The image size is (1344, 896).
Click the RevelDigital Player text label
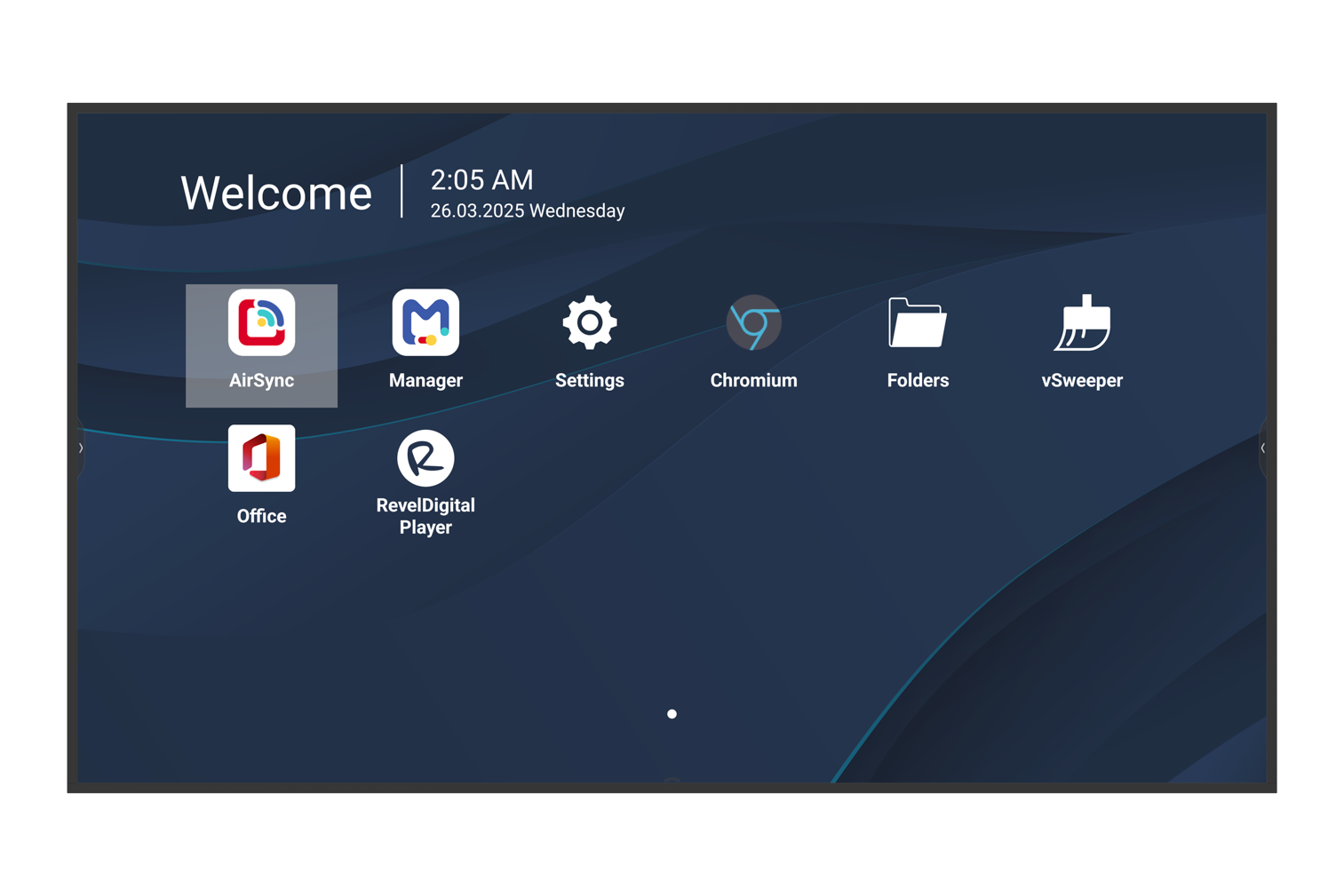[425, 517]
